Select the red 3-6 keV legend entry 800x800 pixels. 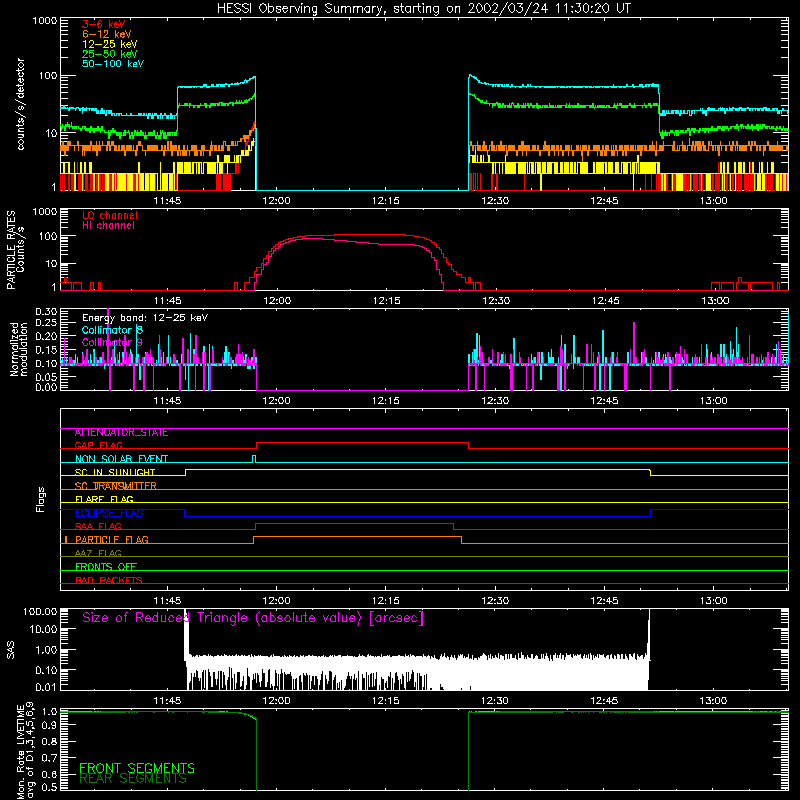[103, 24]
